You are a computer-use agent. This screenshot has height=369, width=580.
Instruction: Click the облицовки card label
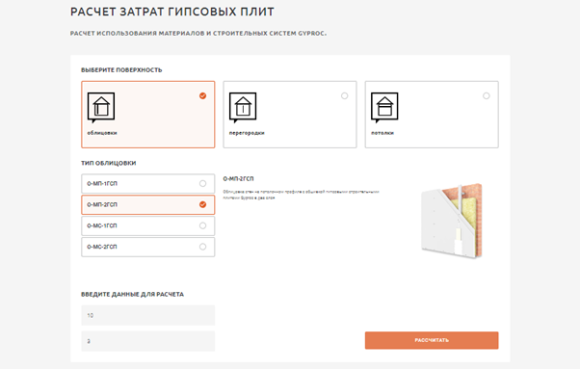102,133
